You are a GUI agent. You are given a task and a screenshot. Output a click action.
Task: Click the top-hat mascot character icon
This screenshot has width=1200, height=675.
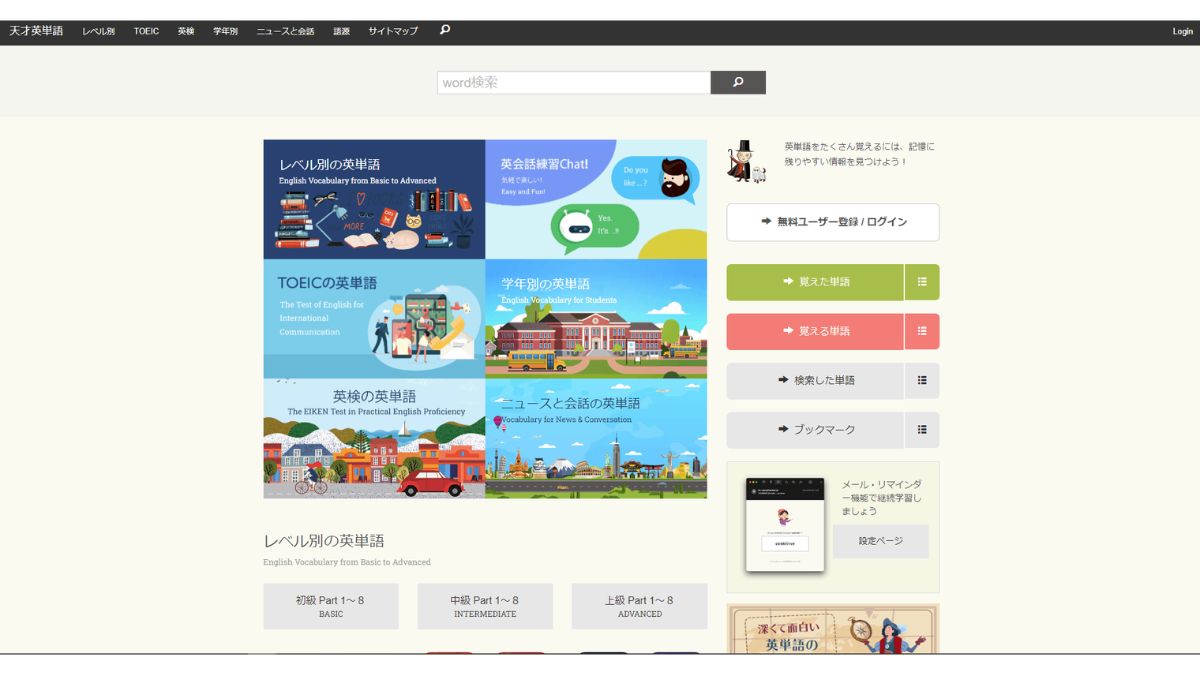746,161
